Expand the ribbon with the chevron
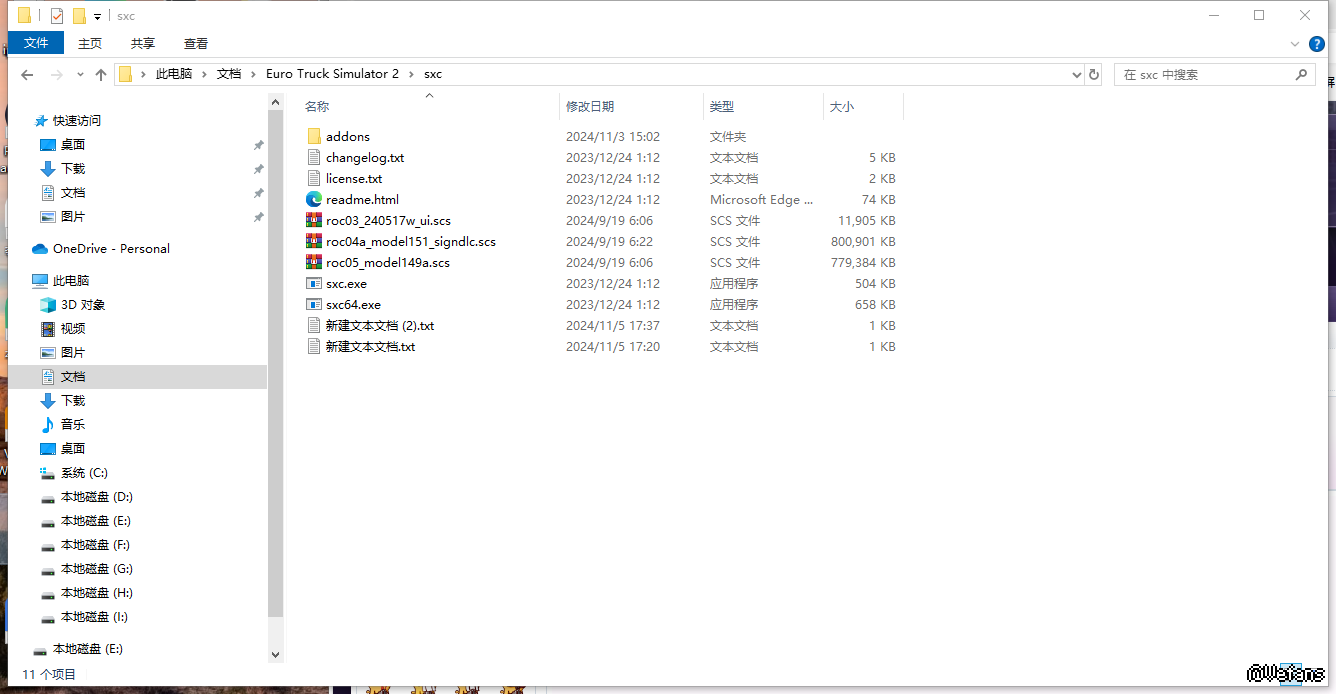1336x694 pixels. [x=1296, y=43]
